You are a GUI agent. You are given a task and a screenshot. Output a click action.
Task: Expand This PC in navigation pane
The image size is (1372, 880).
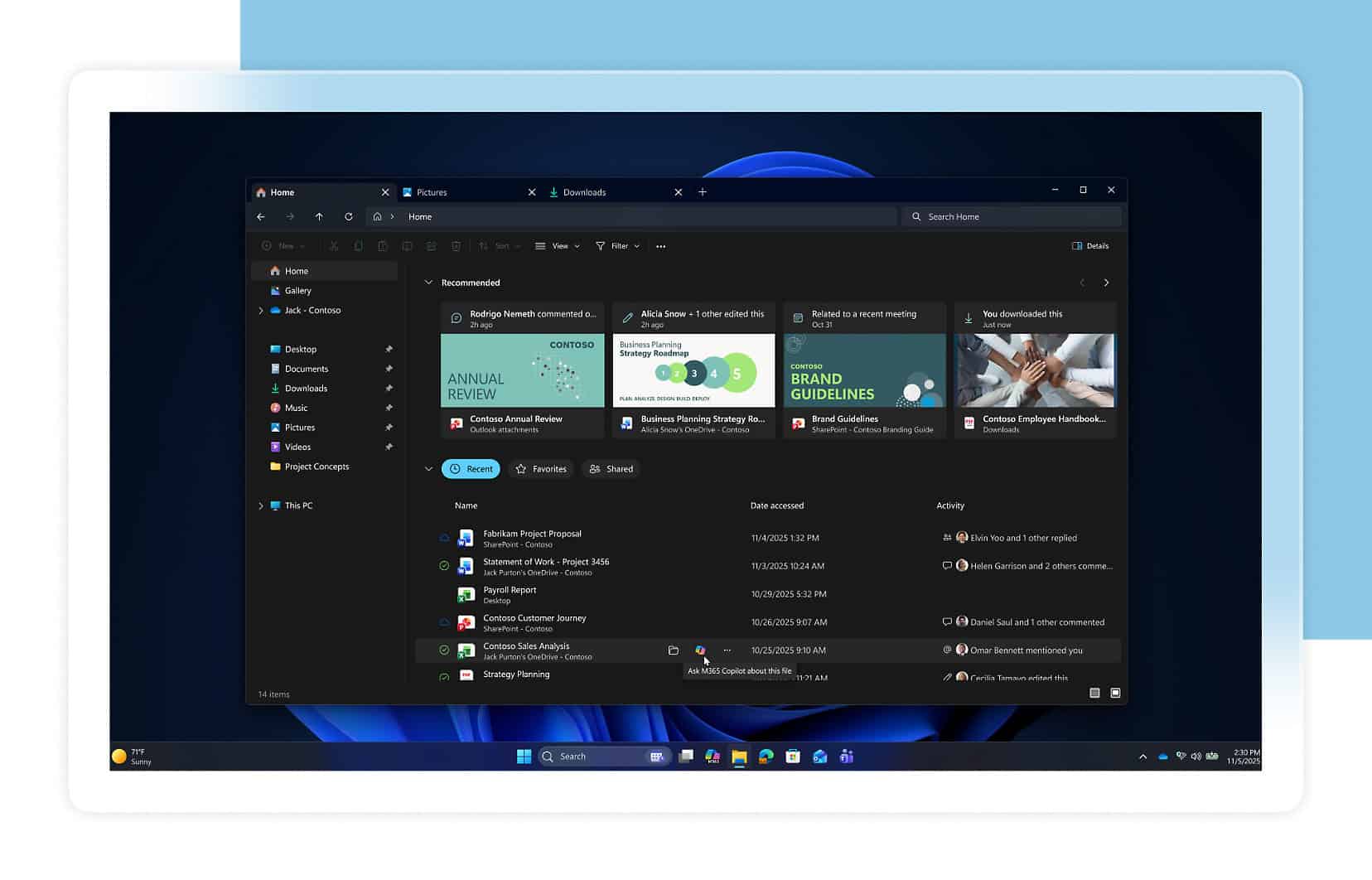(261, 505)
